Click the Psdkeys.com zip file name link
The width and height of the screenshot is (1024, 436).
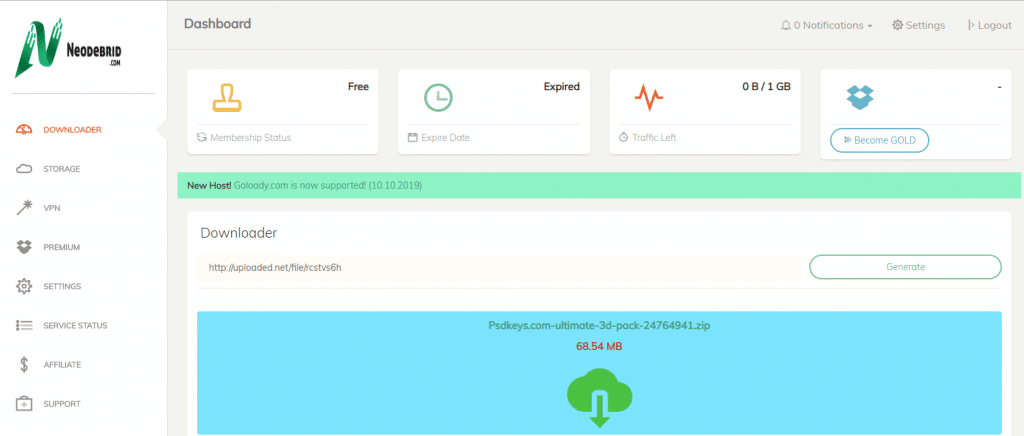tap(599, 325)
